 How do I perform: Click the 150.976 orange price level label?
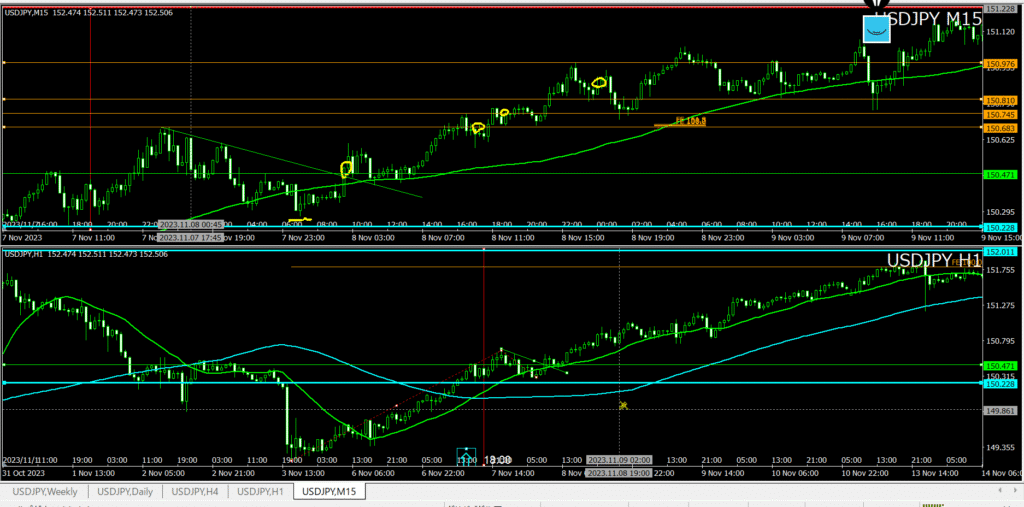[1002, 64]
